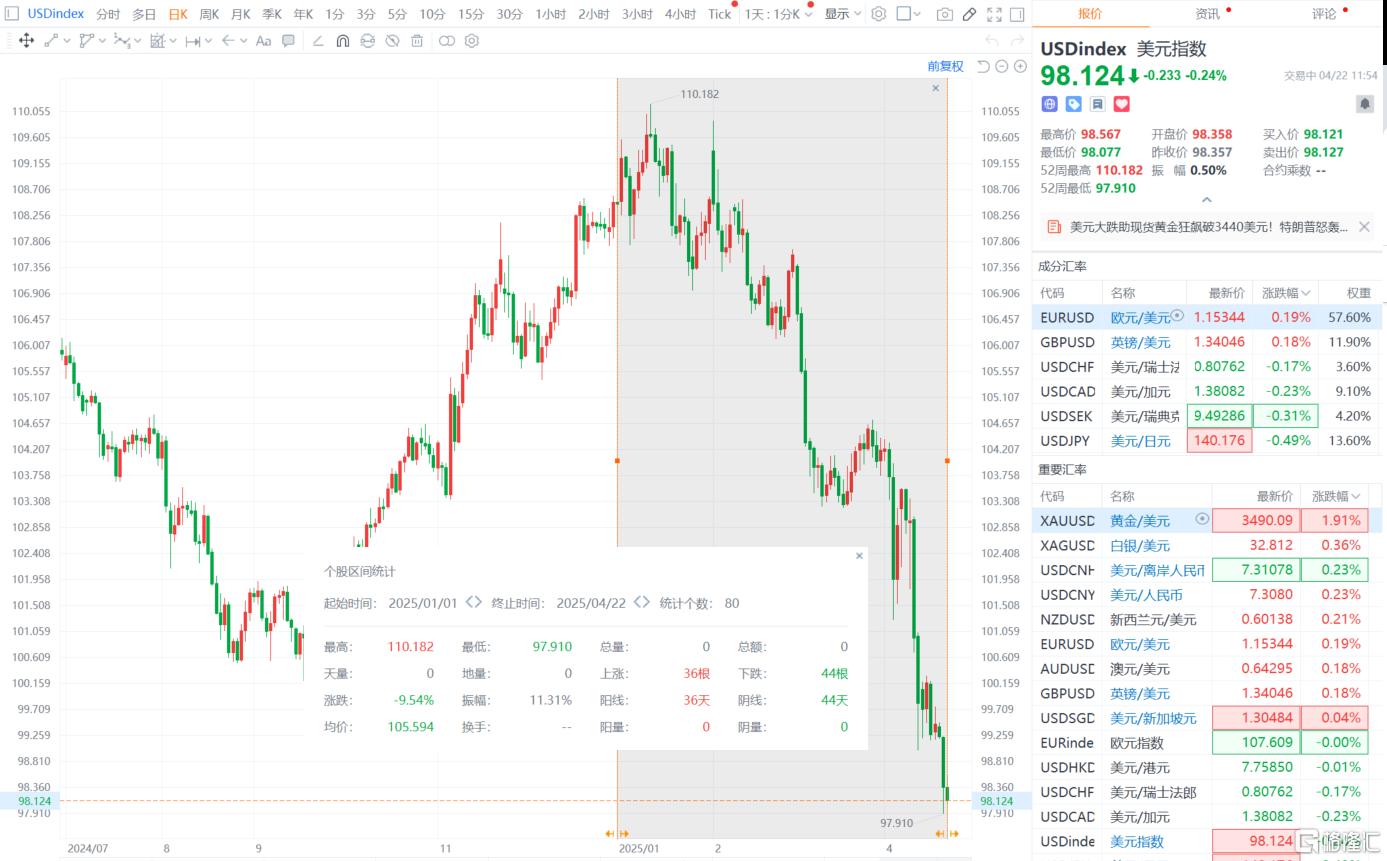Collapse the quote details chevron
The height and width of the screenshot is (861, 1387).
click(x=1207, y=200)
